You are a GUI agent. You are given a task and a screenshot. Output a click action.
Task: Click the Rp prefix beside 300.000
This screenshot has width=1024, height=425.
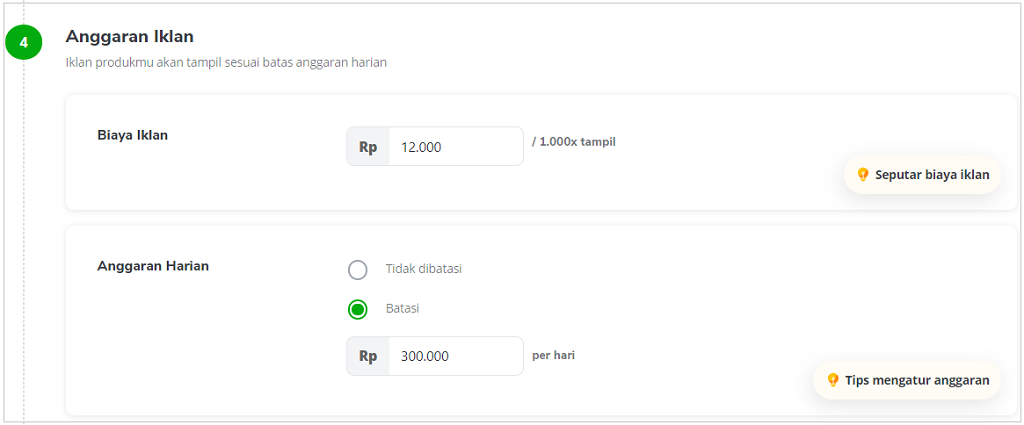pos(368,356)
